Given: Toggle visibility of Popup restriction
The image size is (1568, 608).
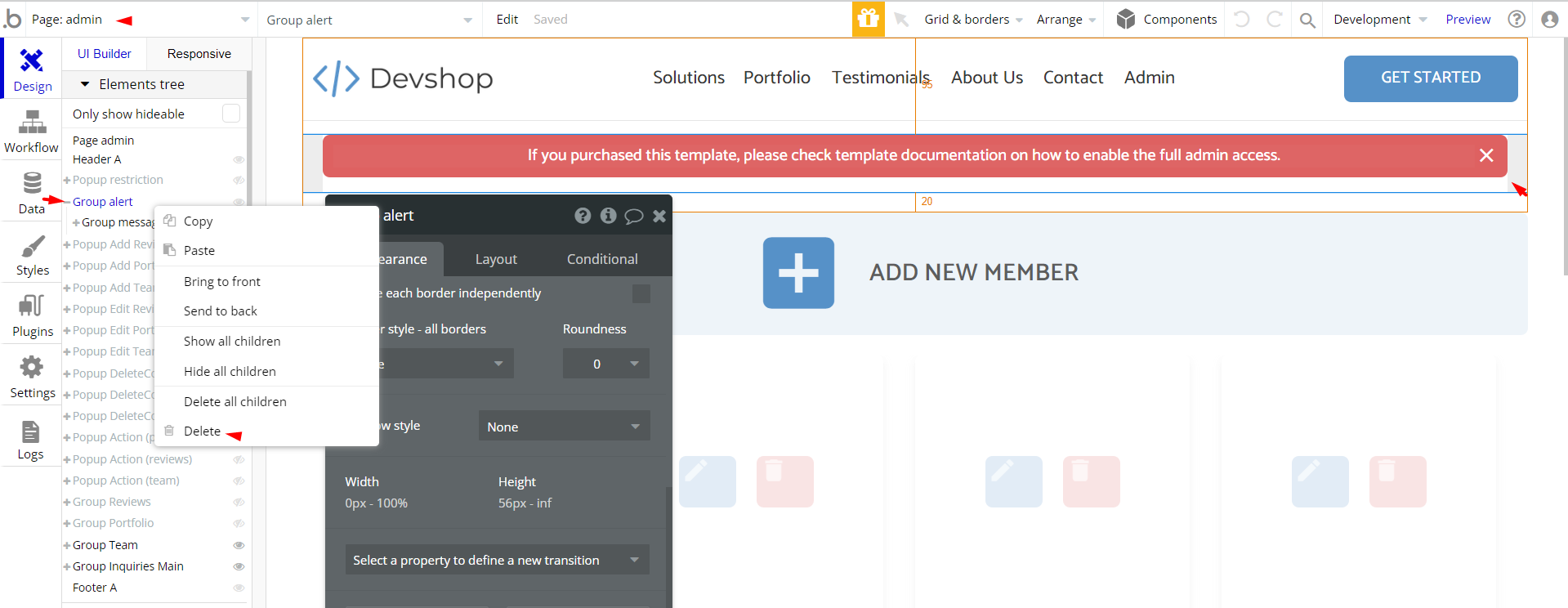Looking at the screenshot, I should [x=239, y=180].
